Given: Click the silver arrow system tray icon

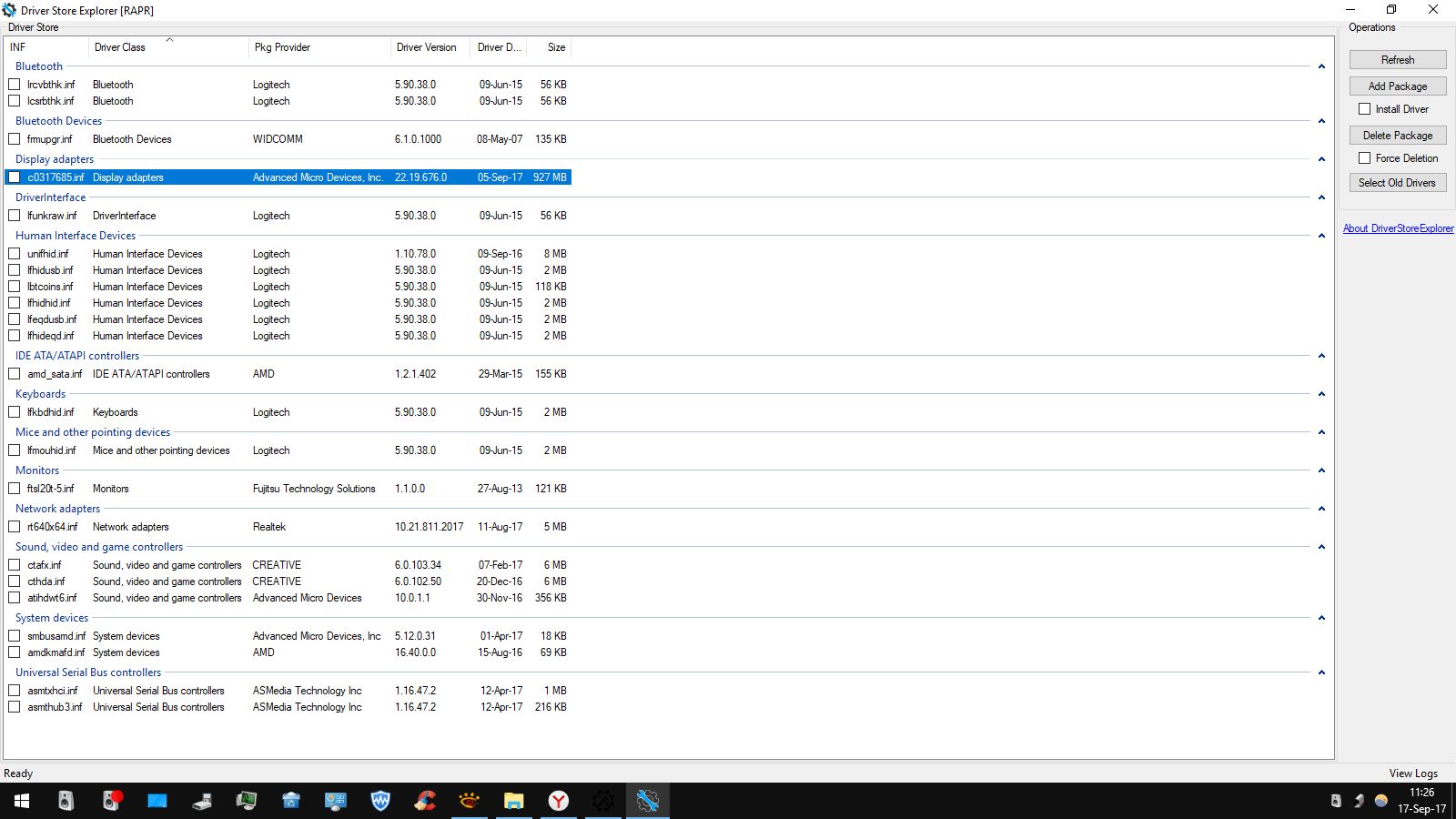Looking at the screenshot, I should pyautogui.click(x=1359, y=801).
